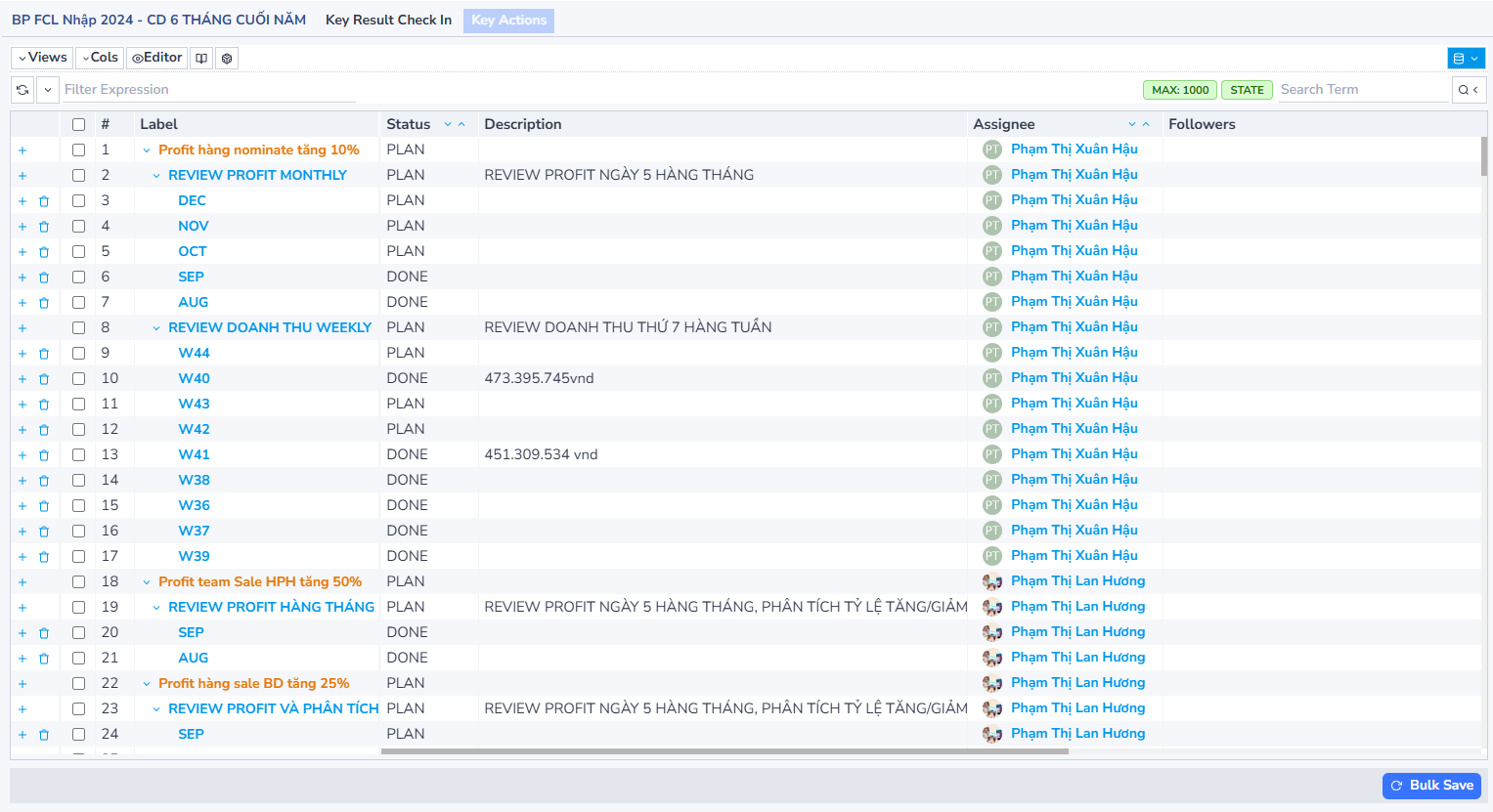
Task: Click plus icon on row 18
Action: pos(22,582)
